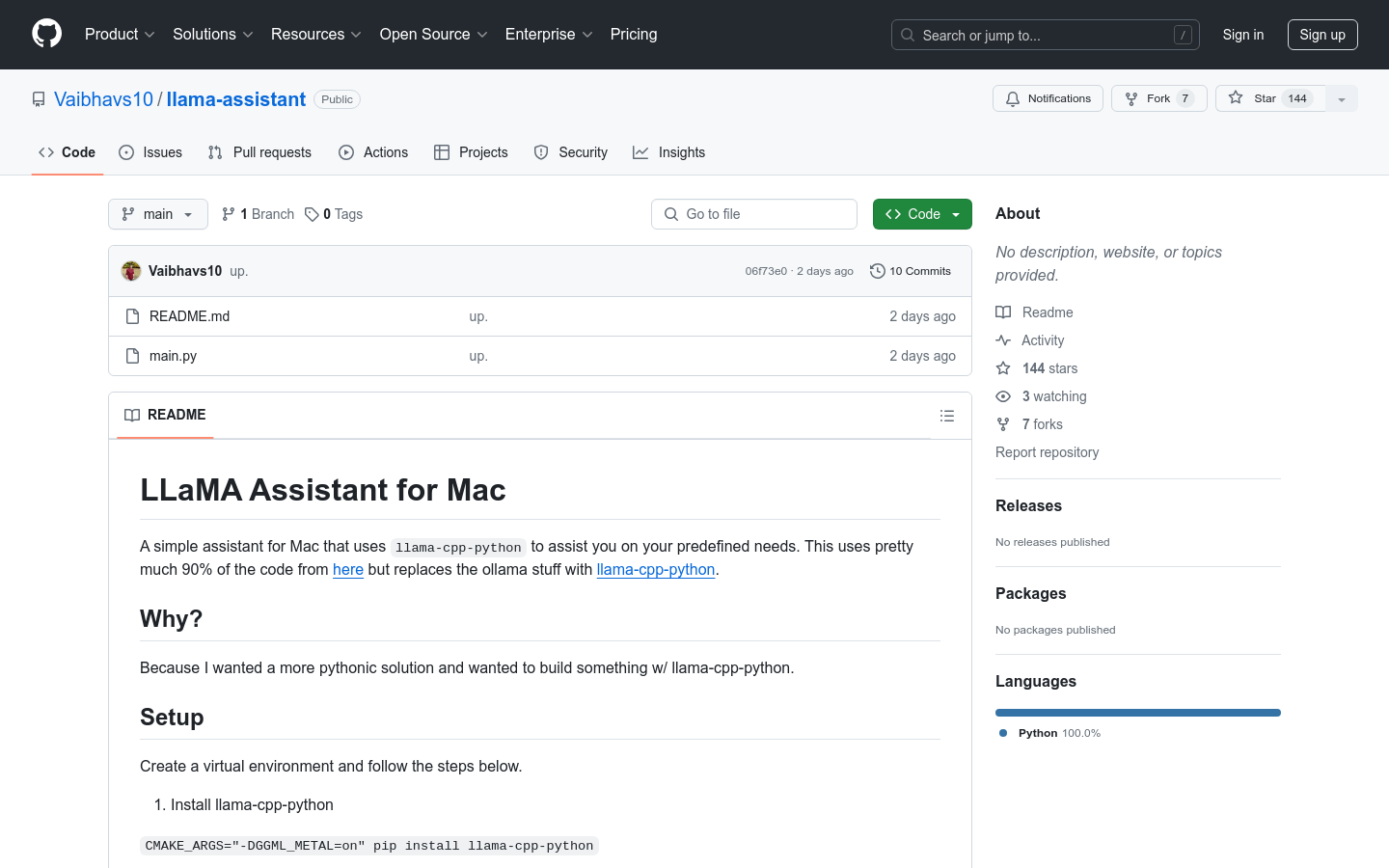Focus the Search or jump to field
This screenshot has height=868, width=1389.
1046,35
